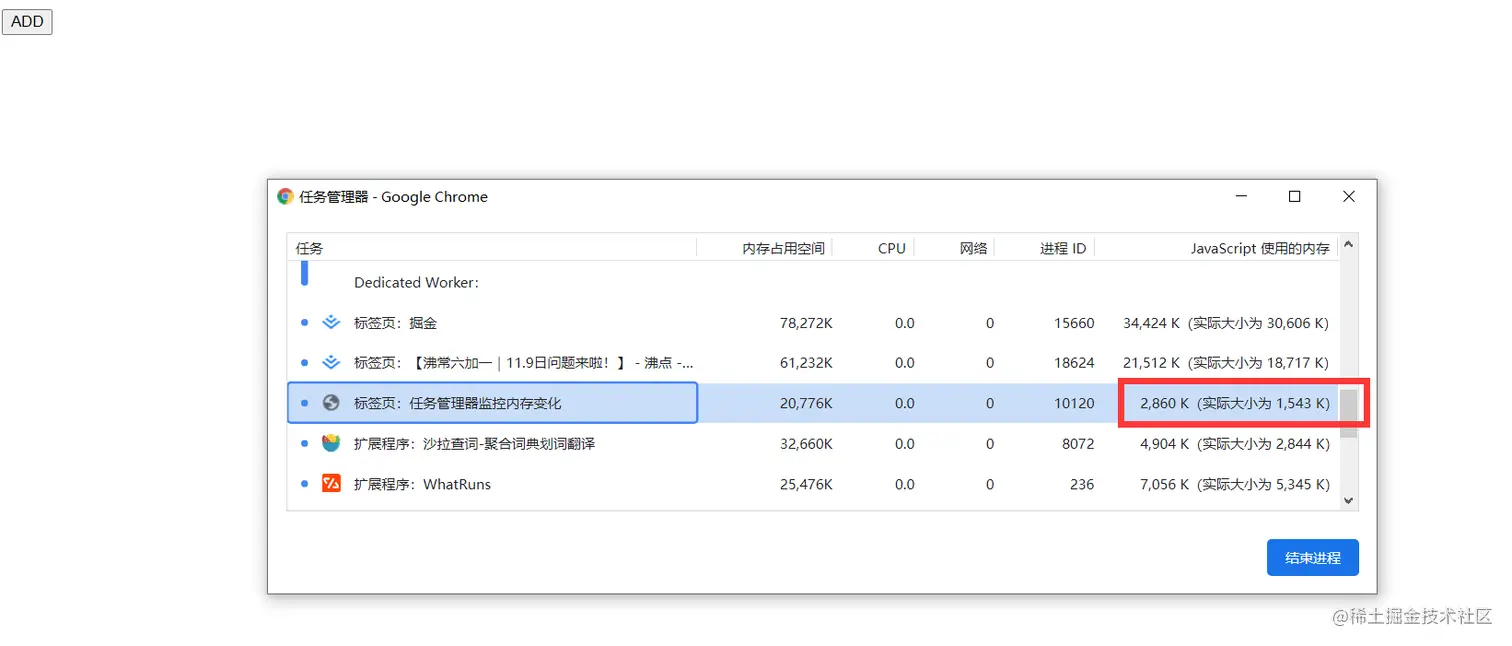Sort by the 内存占用空间 column header

[x=765, y=248]
